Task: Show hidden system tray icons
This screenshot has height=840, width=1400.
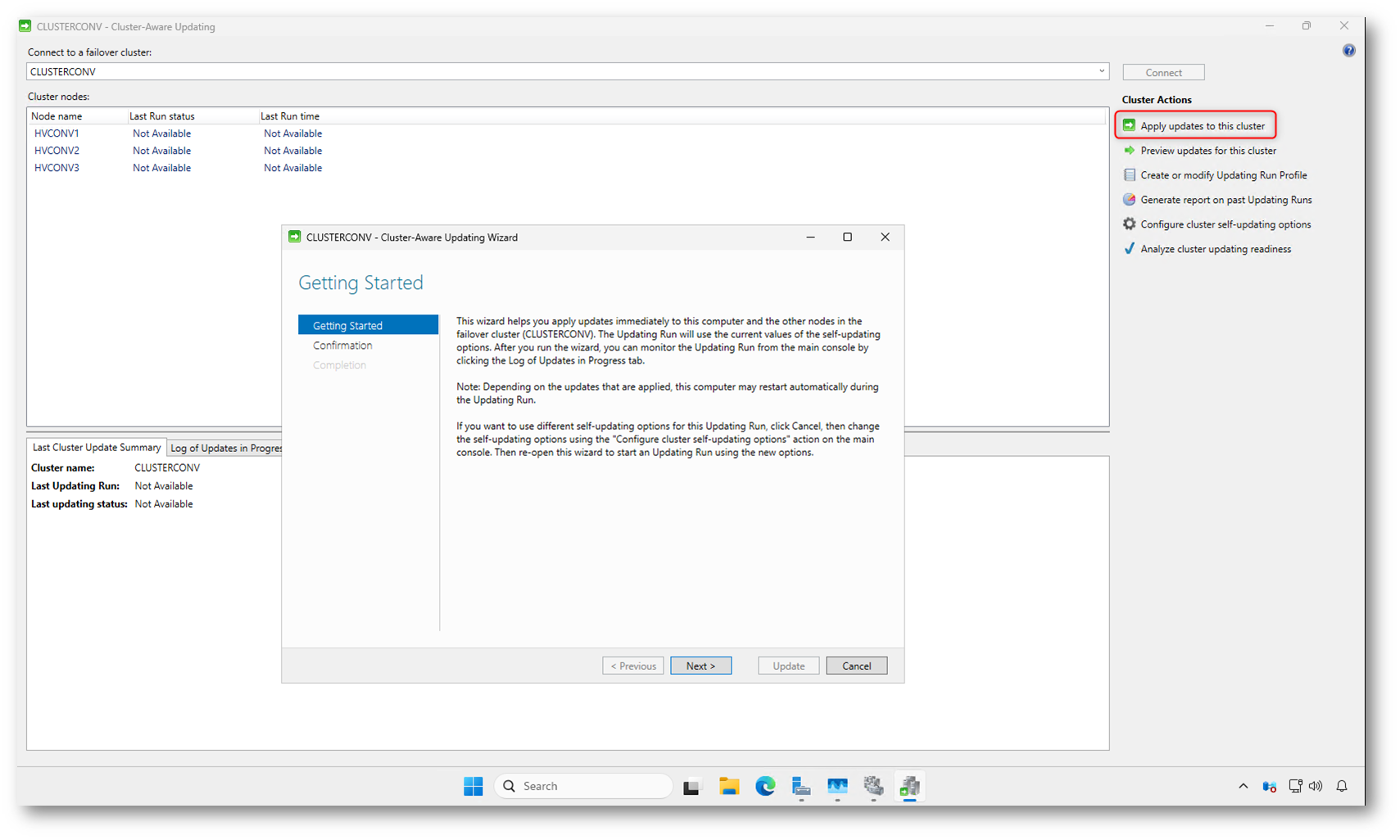Action: tap(1243, 786)
